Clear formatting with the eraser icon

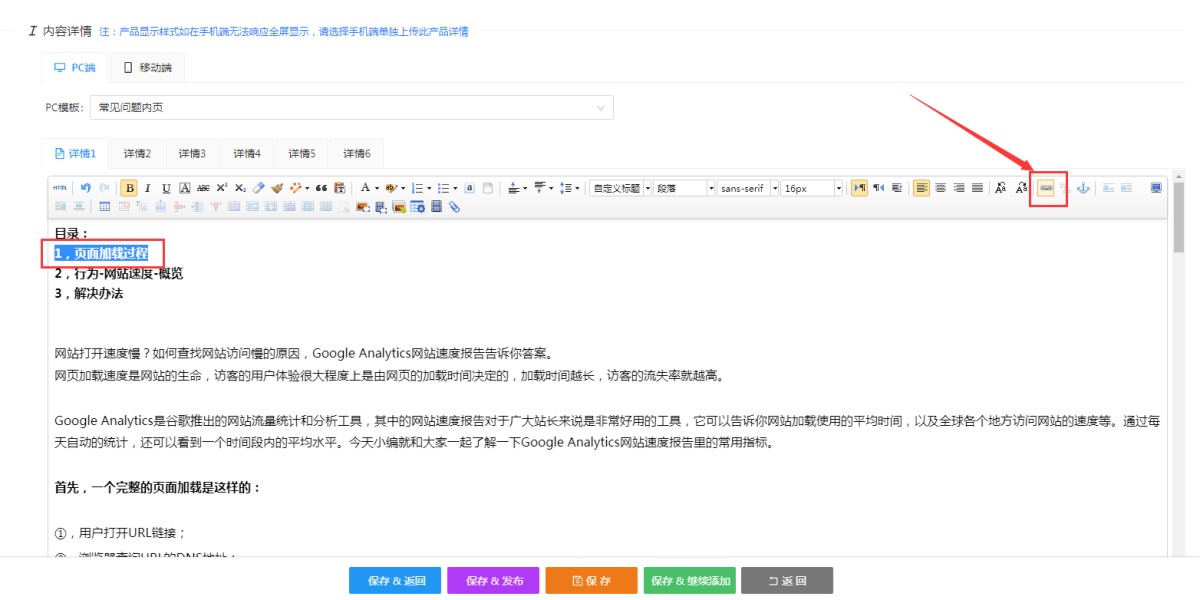tap(258, 188)
